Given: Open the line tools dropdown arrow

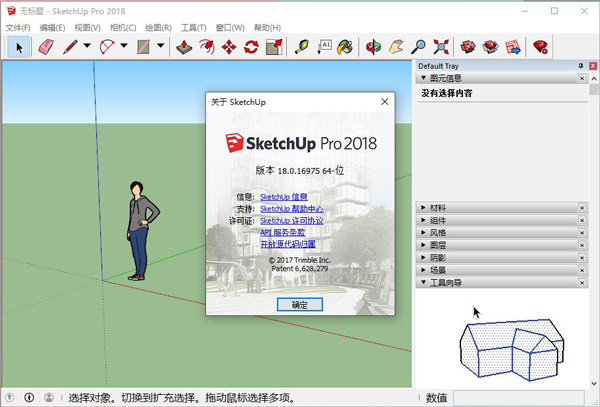Looking at the screenshot, I should point(87,46).
